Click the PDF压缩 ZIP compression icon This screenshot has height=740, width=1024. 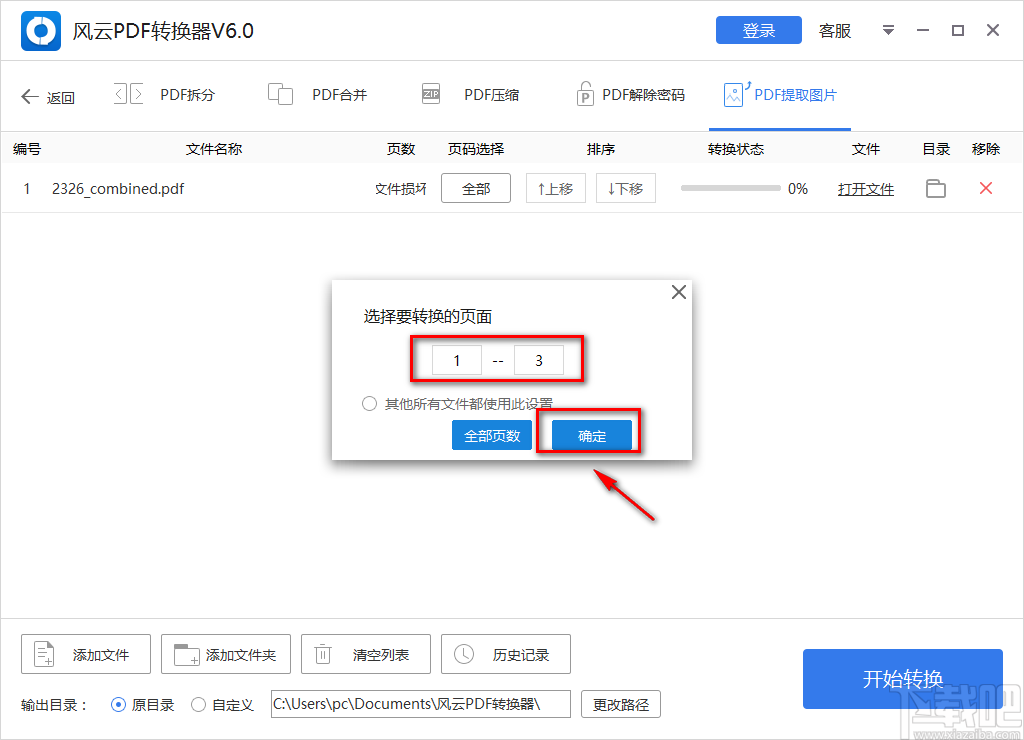pos(430,93)
